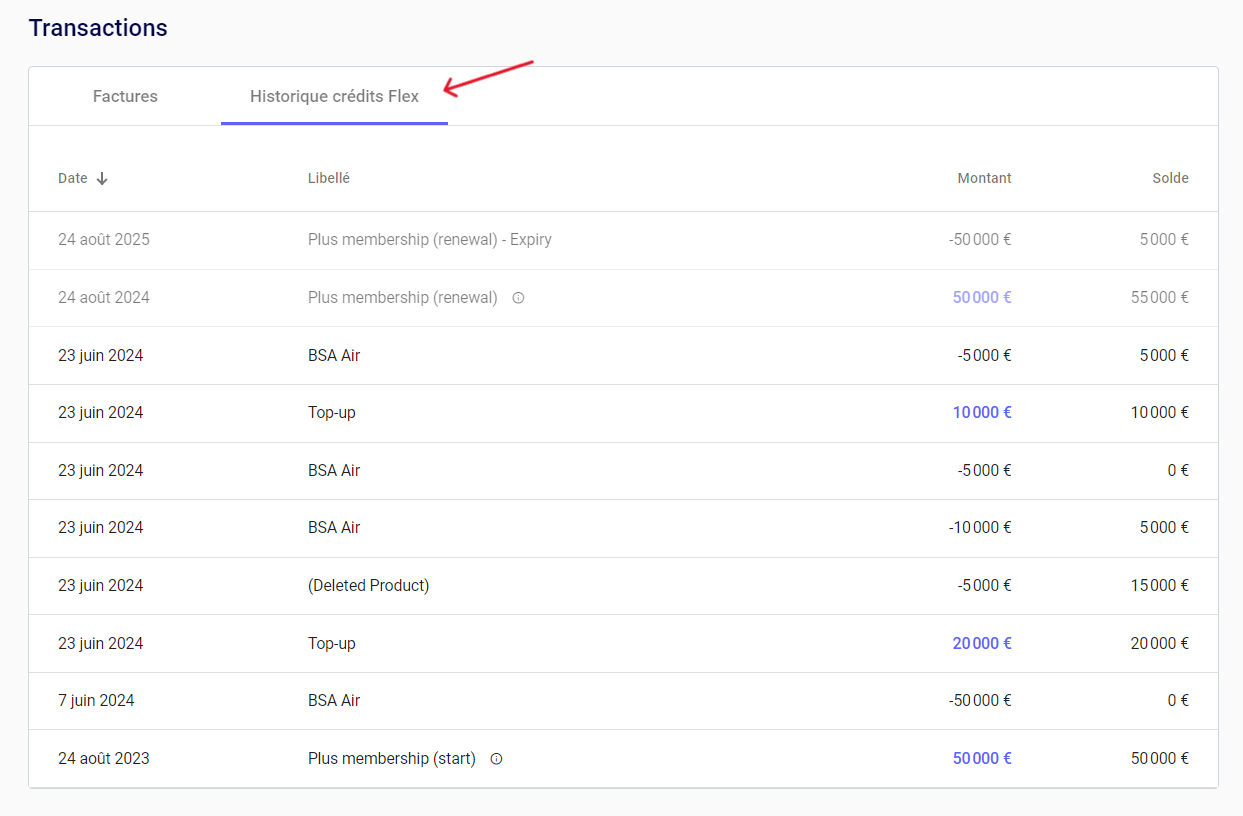Select the Plus membership (renewal) - Expiry entry
Screen dimensions: 1243x816
coord(429,240)
